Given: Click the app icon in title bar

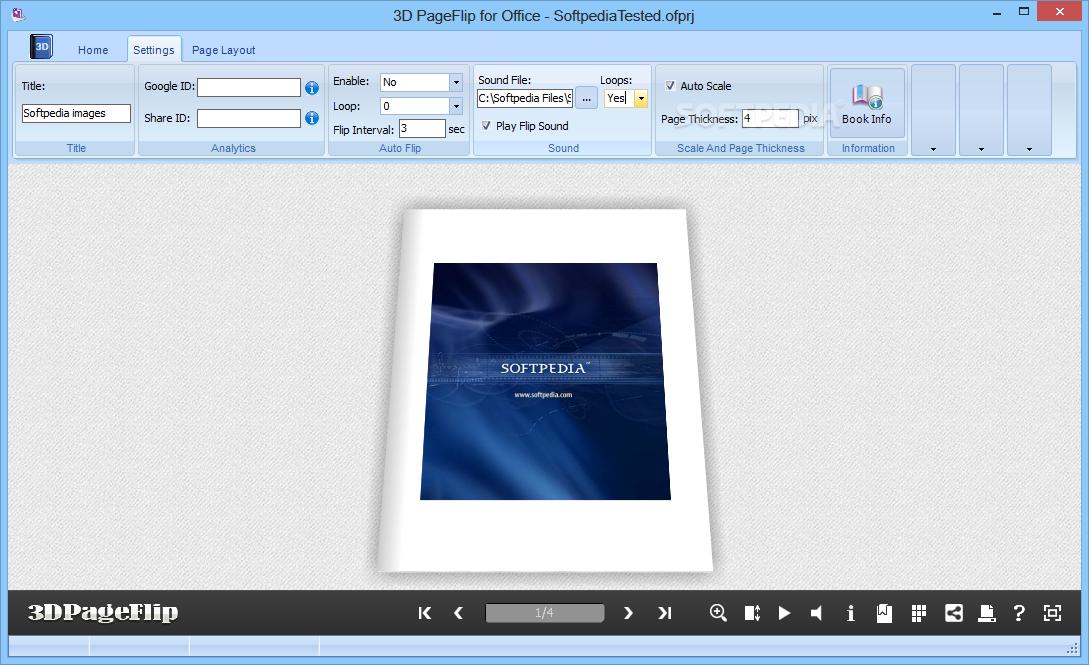Looking at the screenshot, I should pos(19,14).
